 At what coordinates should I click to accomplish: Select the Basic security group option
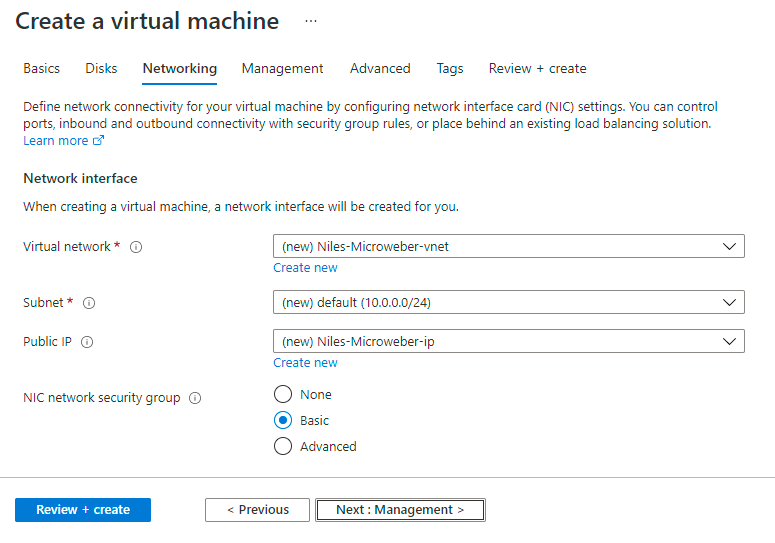[283, 421]
